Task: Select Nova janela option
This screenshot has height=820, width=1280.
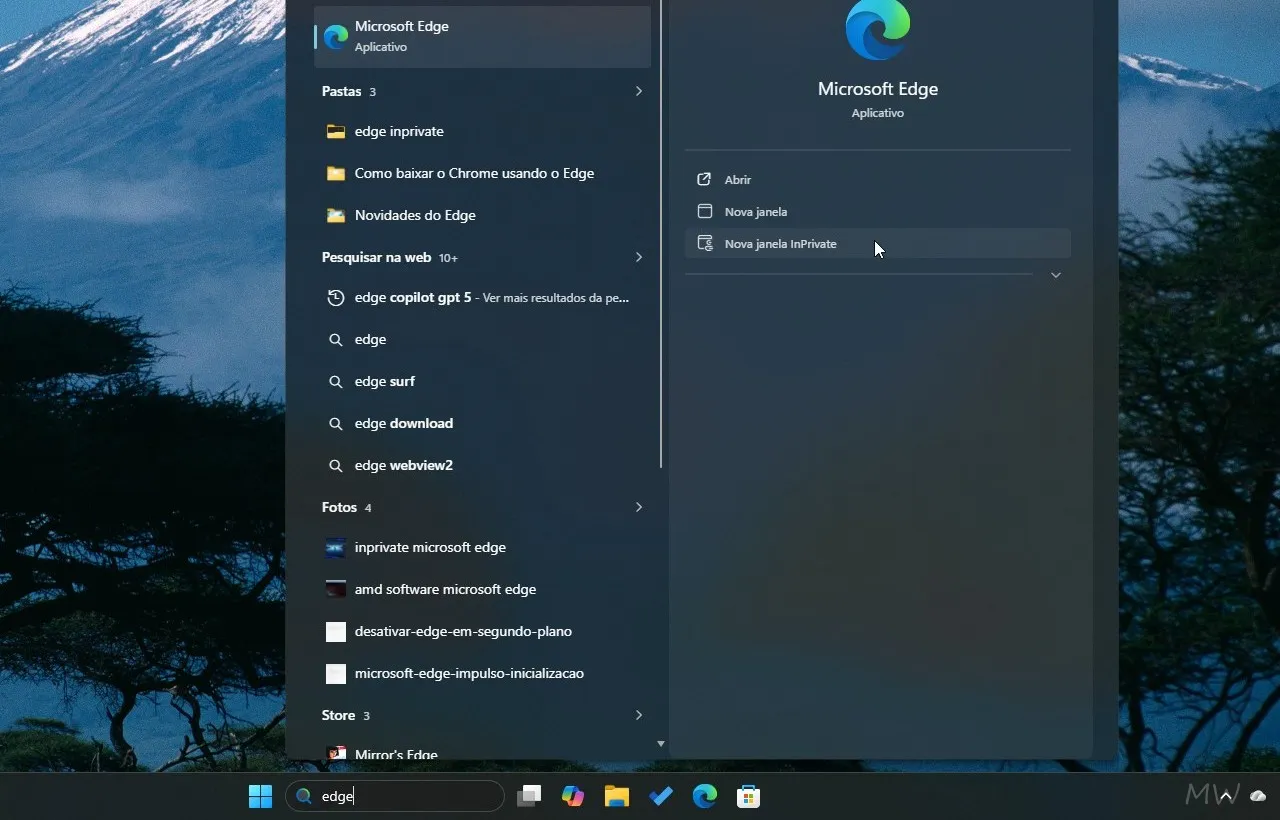Action: click(x=877, y=211)
